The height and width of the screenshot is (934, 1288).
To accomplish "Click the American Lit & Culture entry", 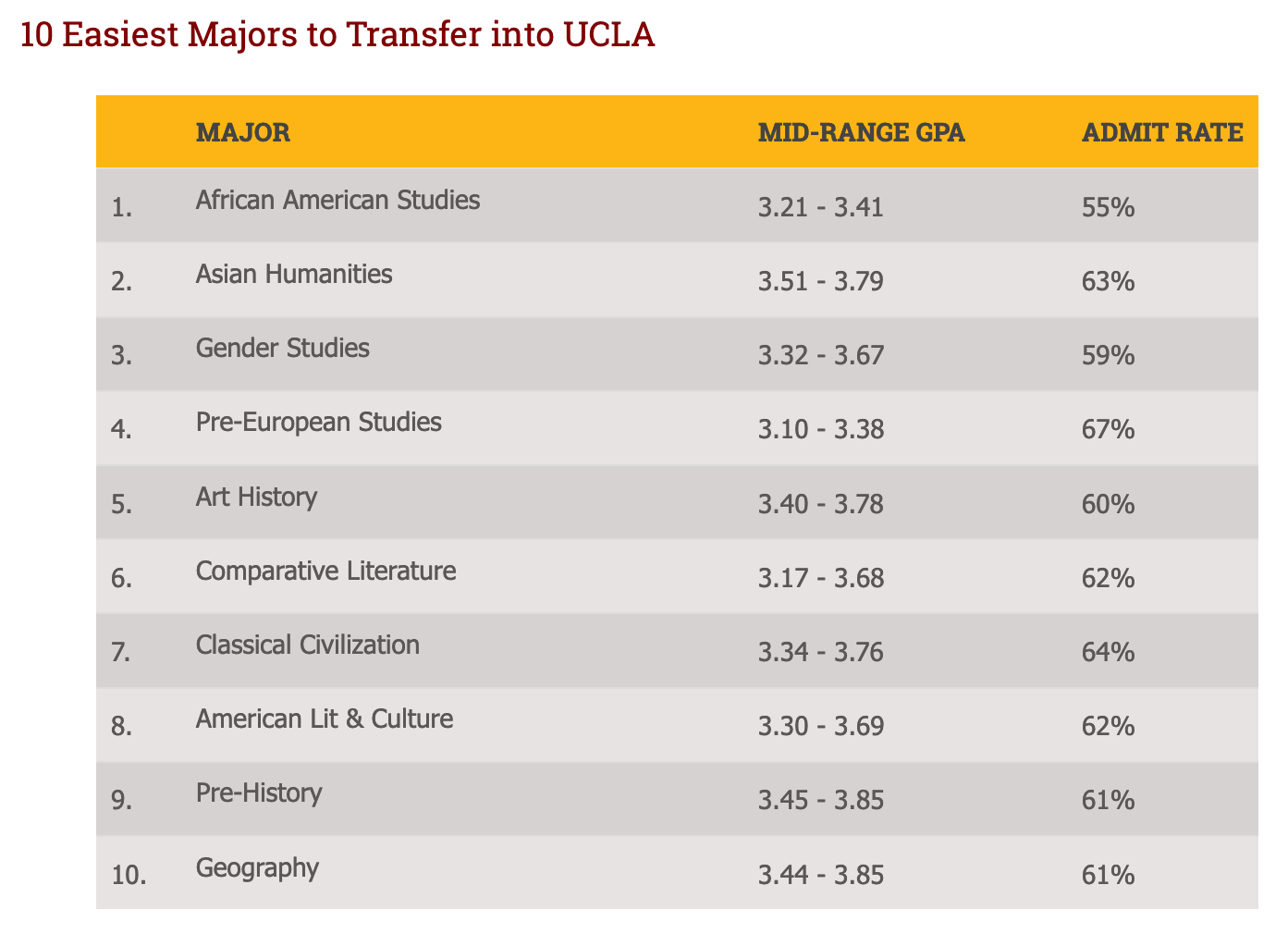I will coord(325,719).
